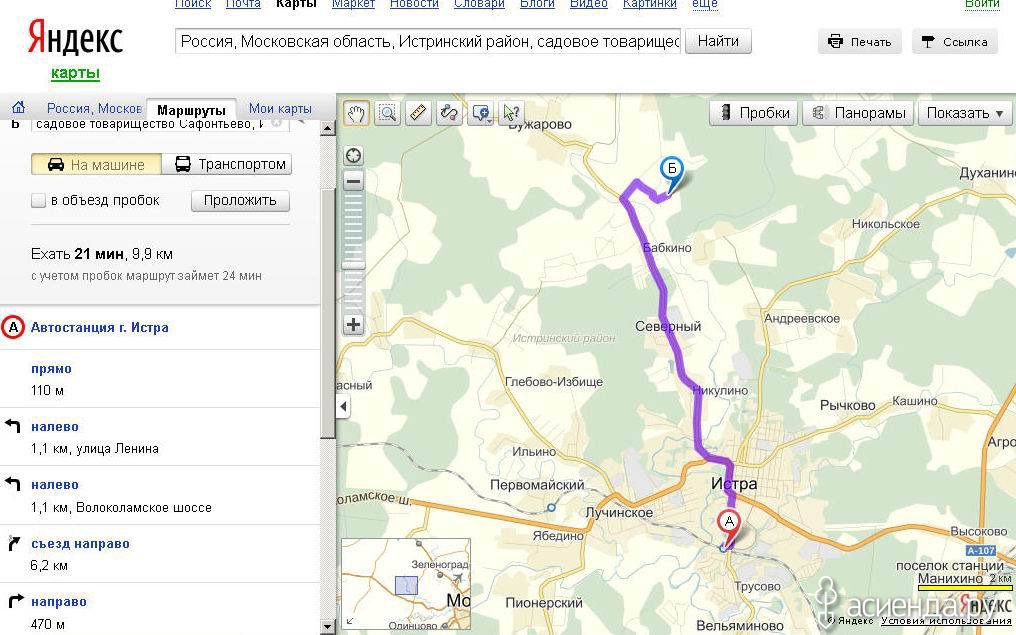1016x635 pixels.
Task: Toggle the Пробки traffic layer
Action: [754, 113]
